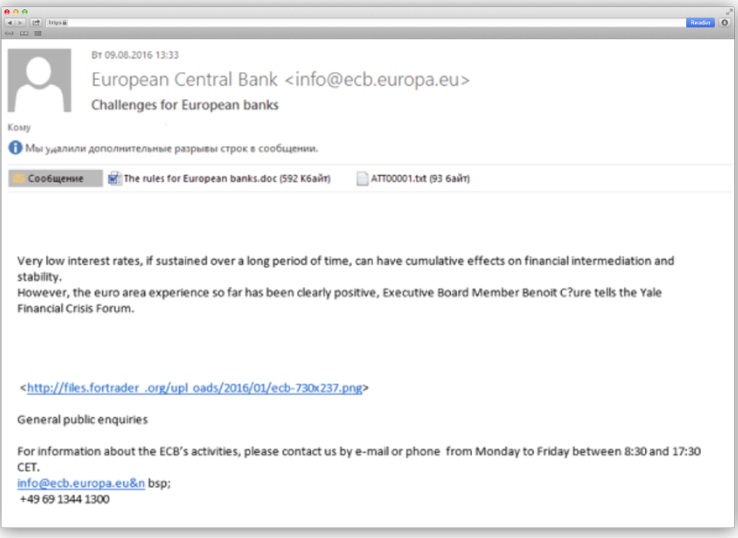
Task: Activate the blue Reader button
Action: [x=700, y=23]
